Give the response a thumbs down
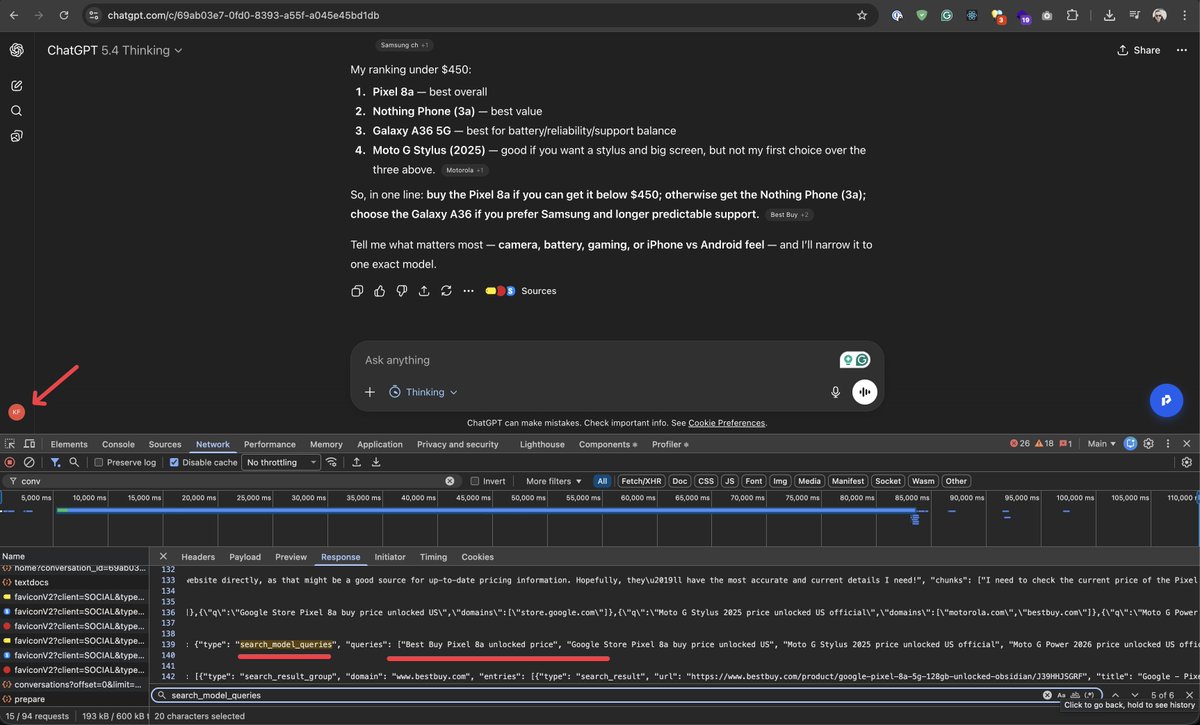The height and width of the screenshot is (725, 1200). (401, 291)
